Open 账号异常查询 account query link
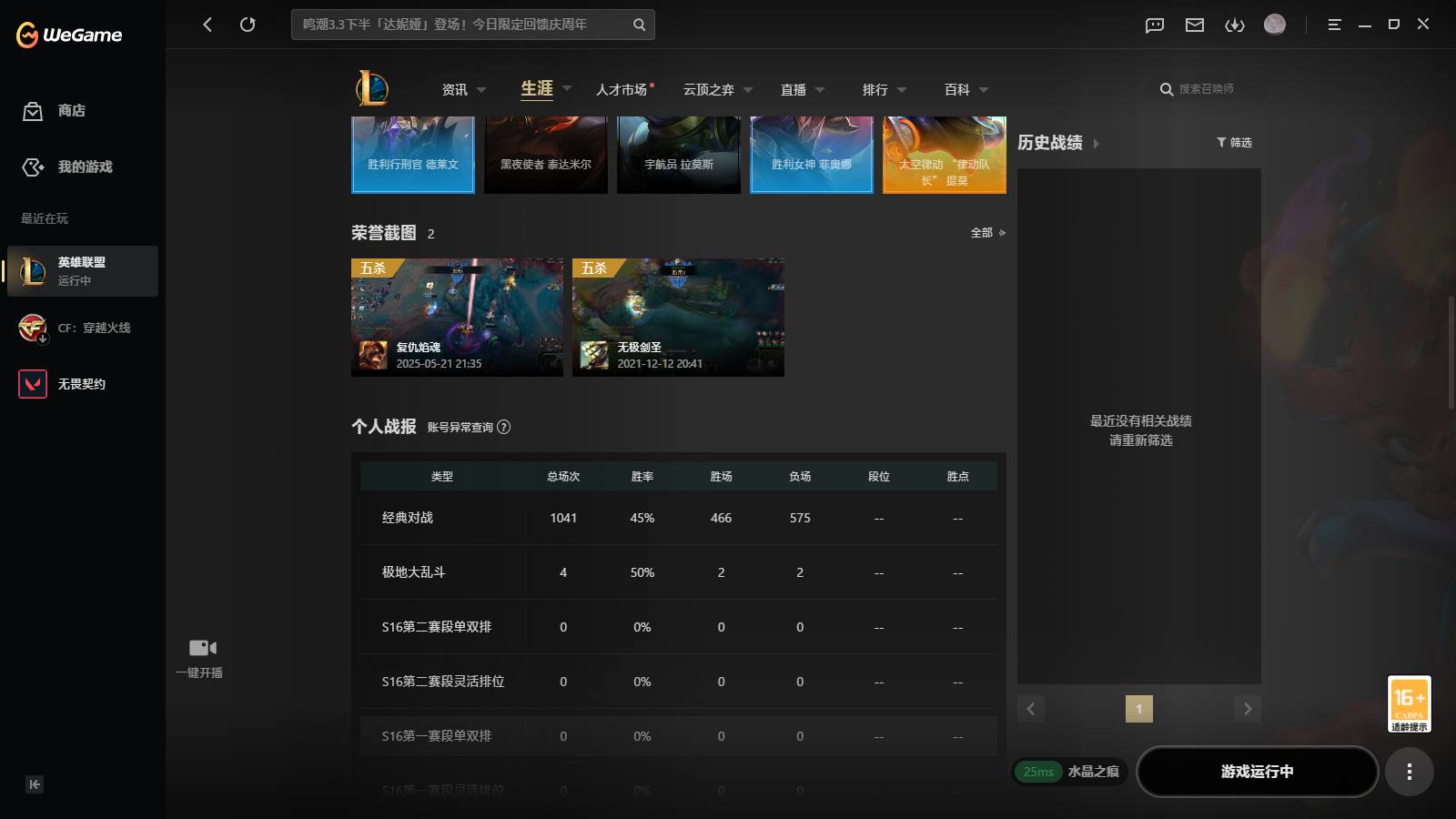The image size is (1456, 819). pyautogui.click(x=460, y=427)
